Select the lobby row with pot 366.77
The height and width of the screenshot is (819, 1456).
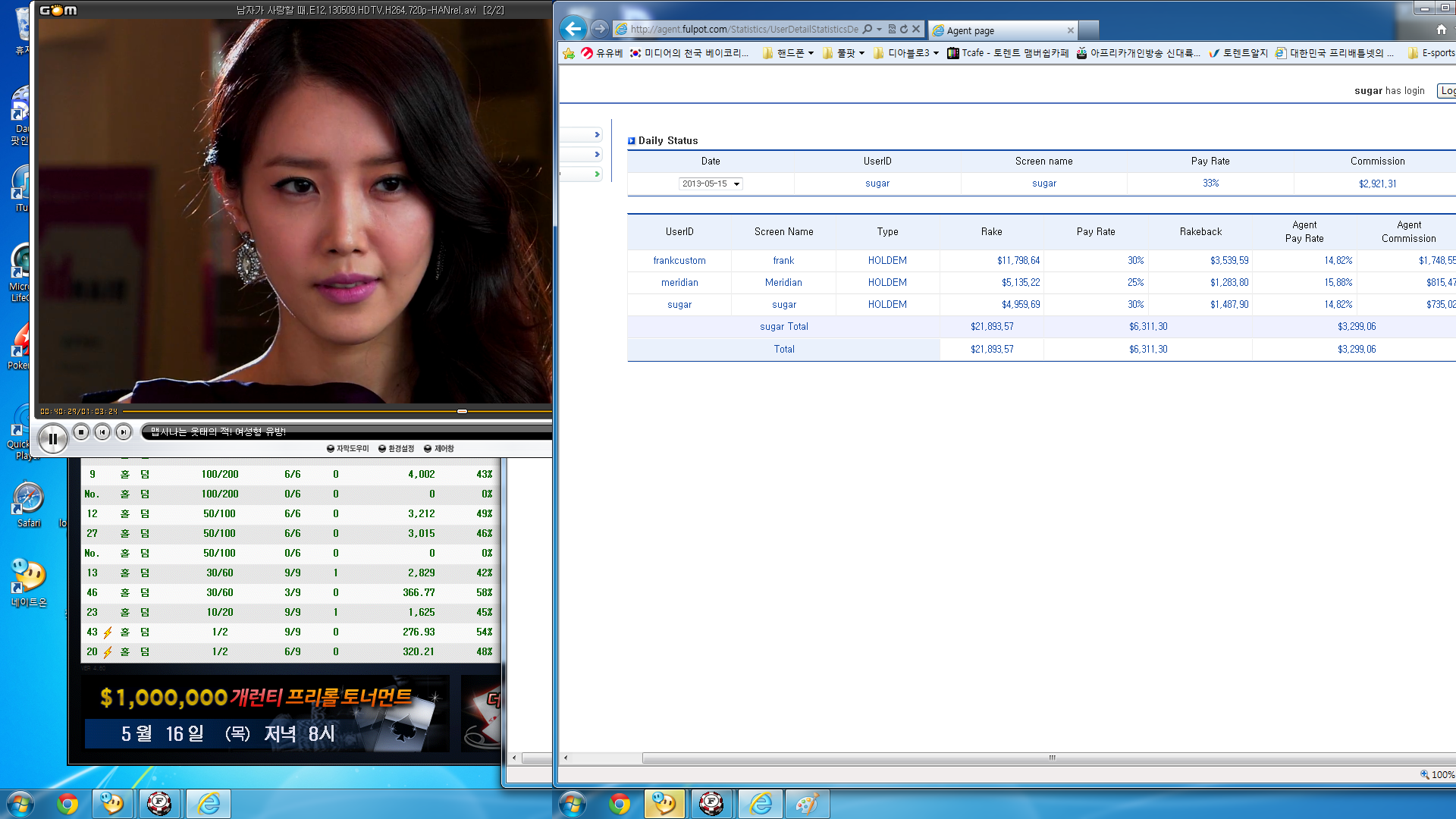[290, 592]
